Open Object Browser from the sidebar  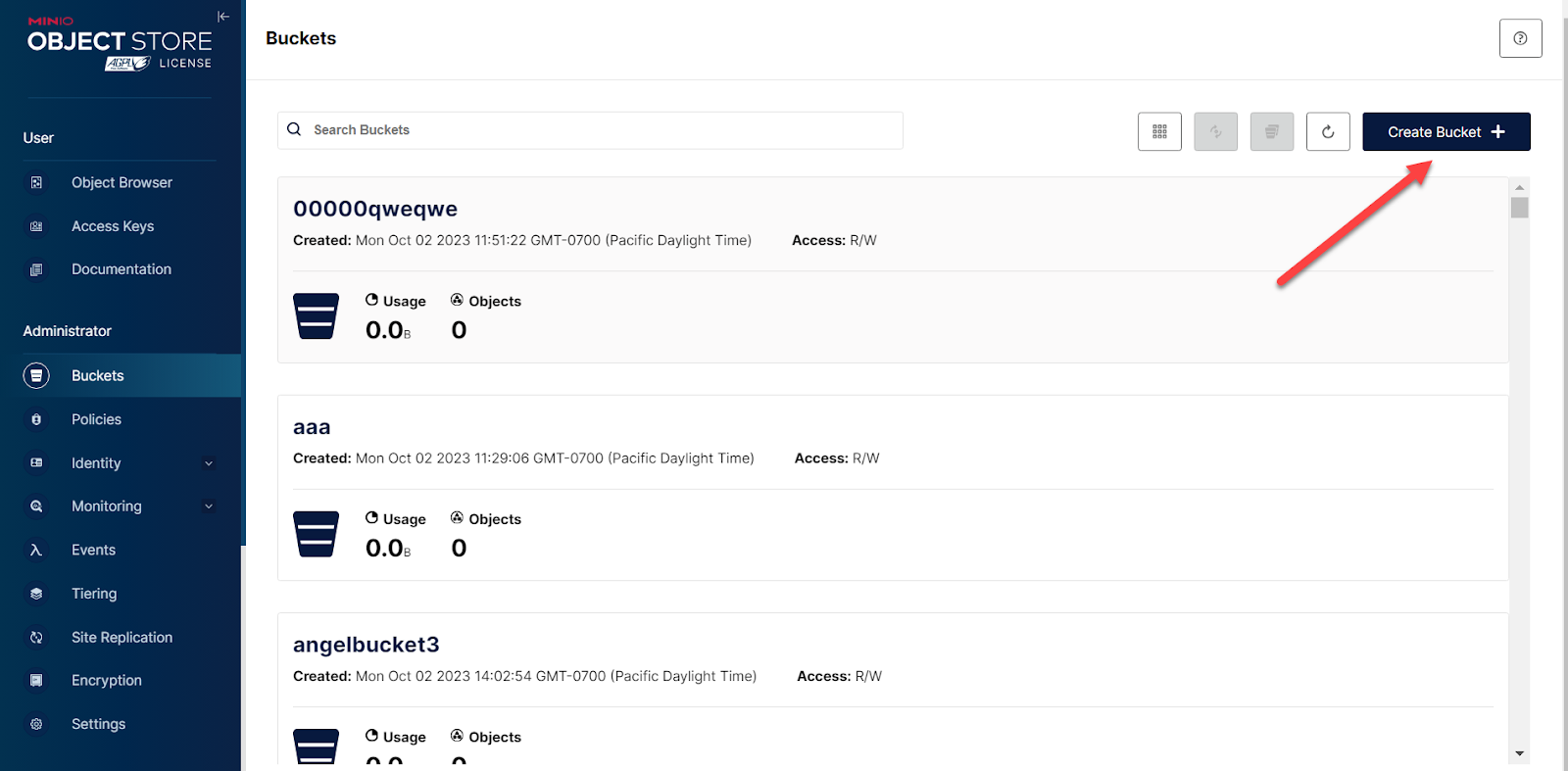122,182
